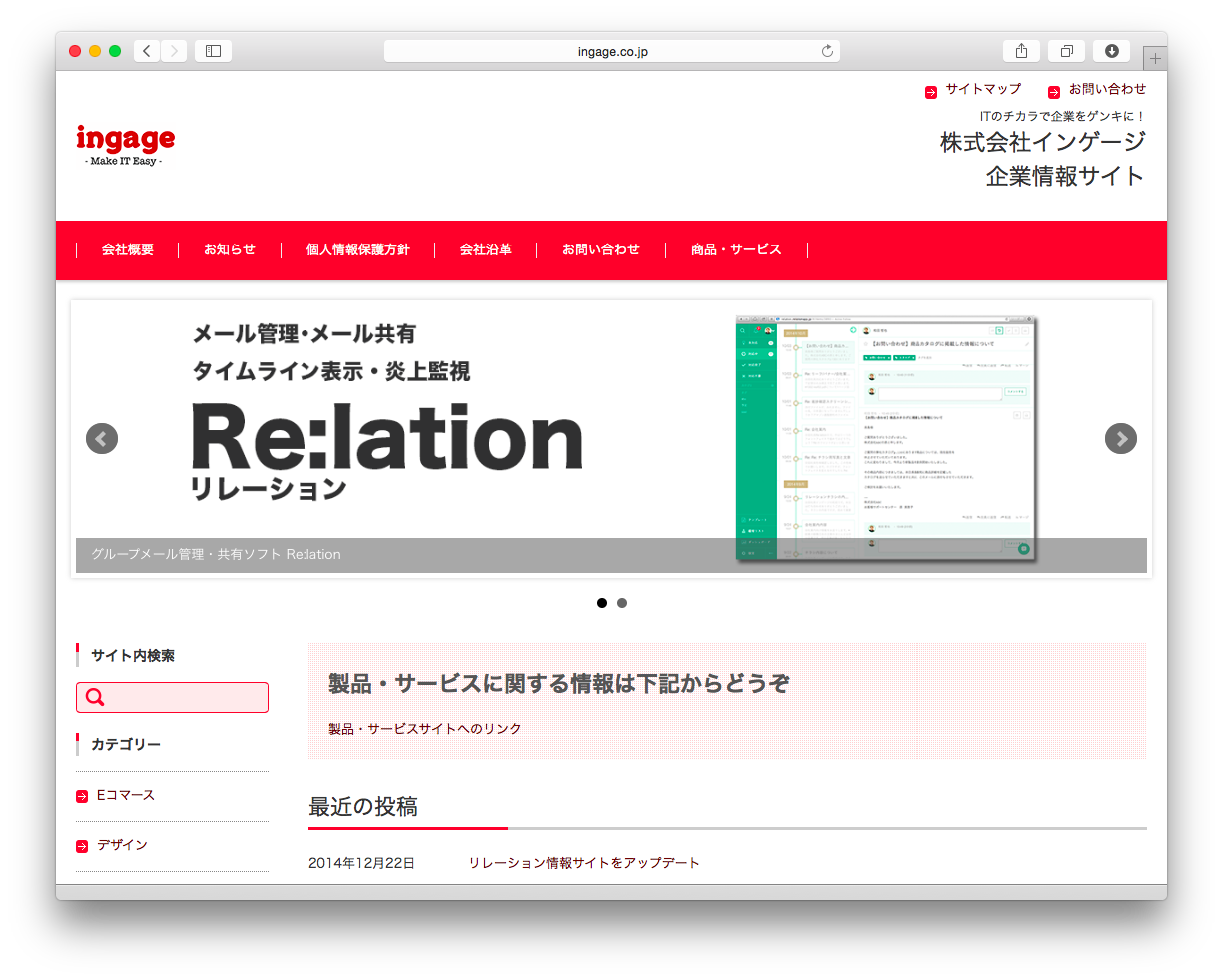Go forward with Safari's forward arrow

(174, 51)
